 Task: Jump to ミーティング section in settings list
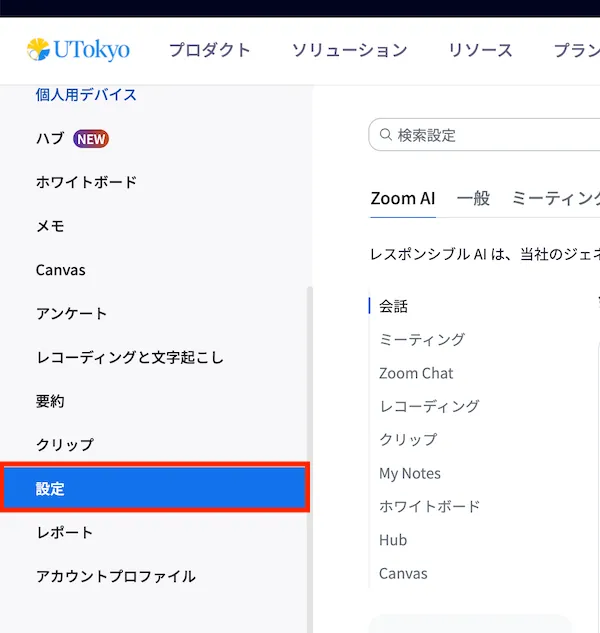[x=422, y=340]
